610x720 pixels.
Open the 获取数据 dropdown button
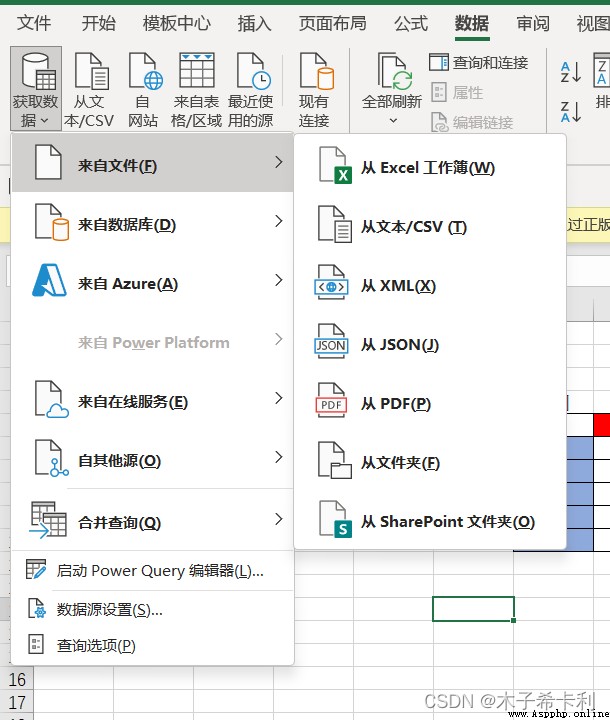(36, 89)
